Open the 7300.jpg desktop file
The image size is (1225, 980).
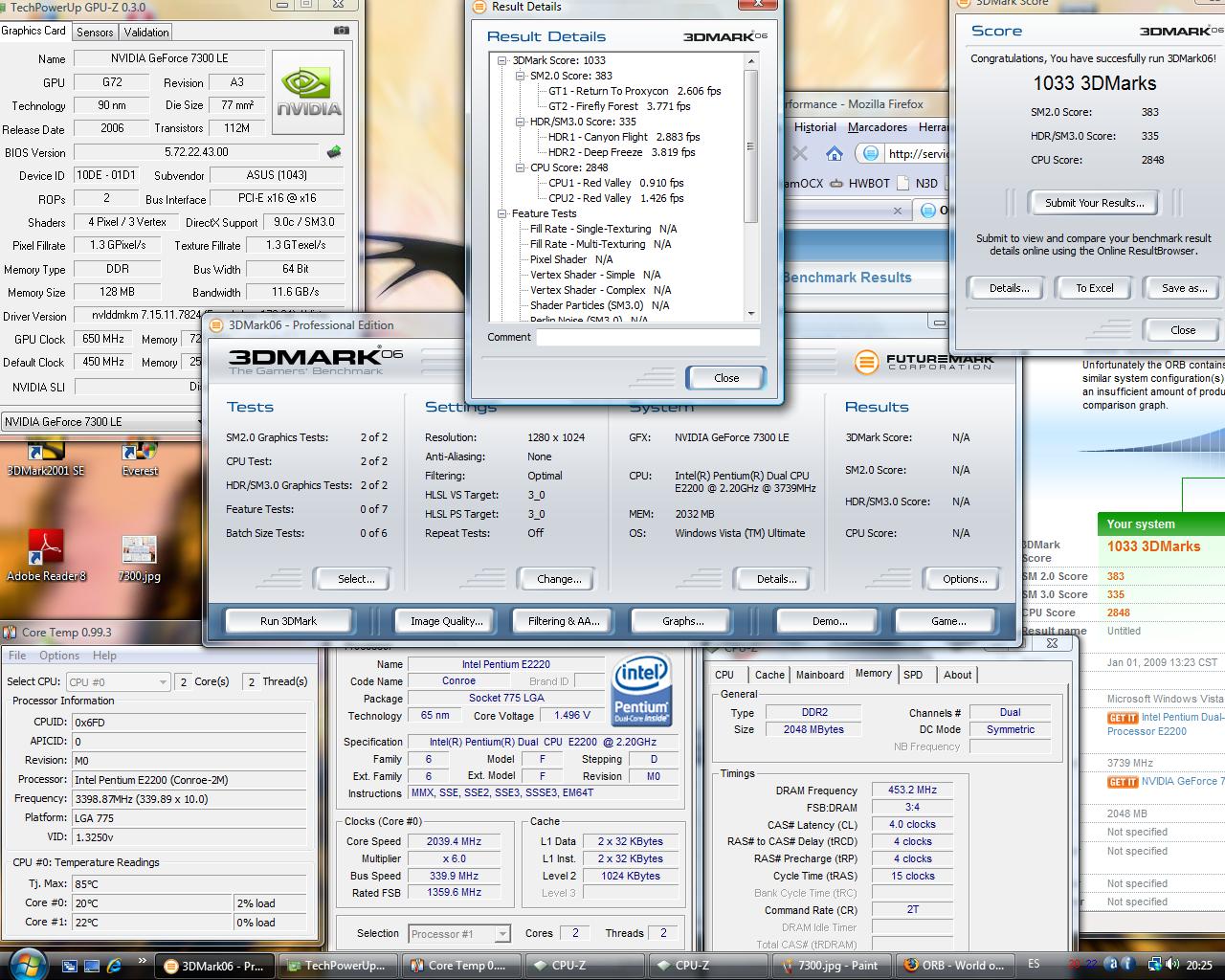[x=140, y=559]
